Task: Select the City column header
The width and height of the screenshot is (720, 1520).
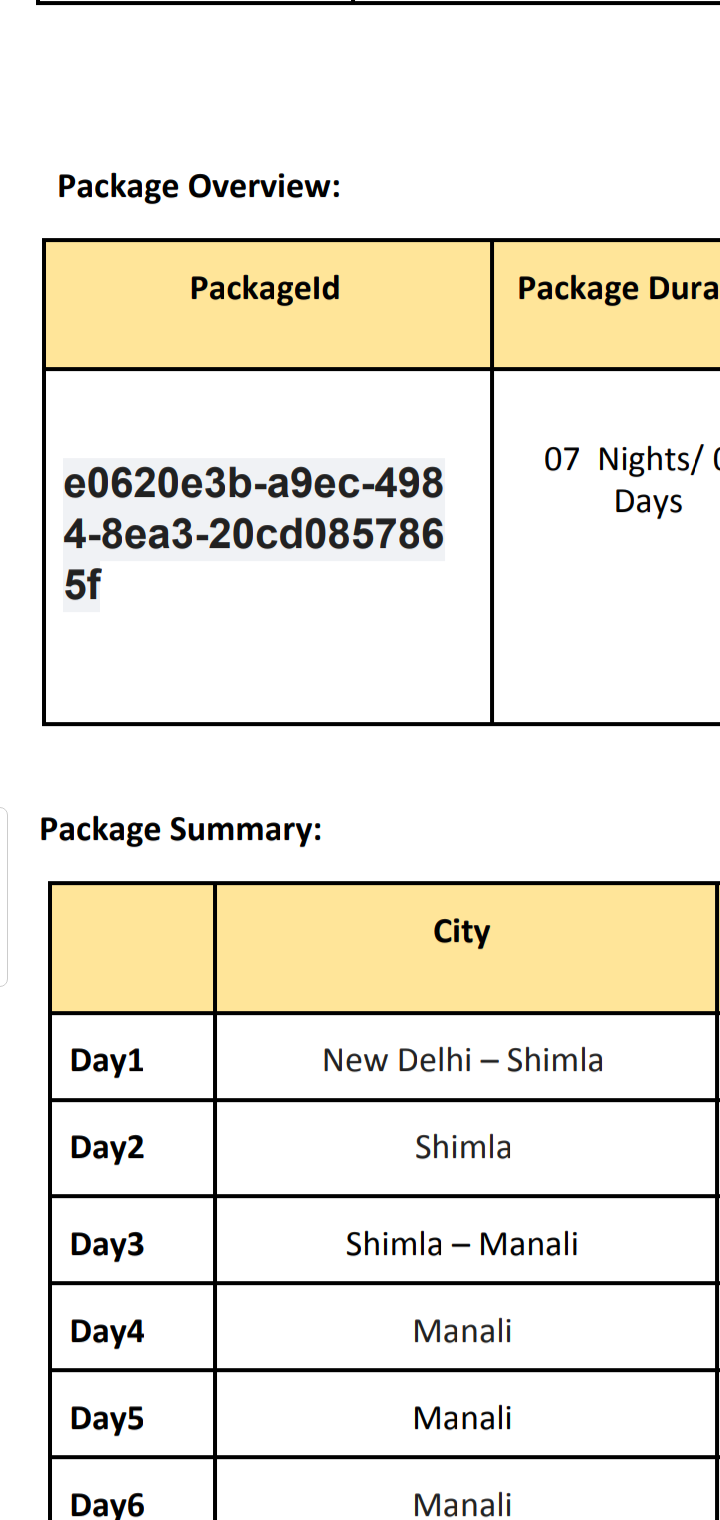Action: 462,932
